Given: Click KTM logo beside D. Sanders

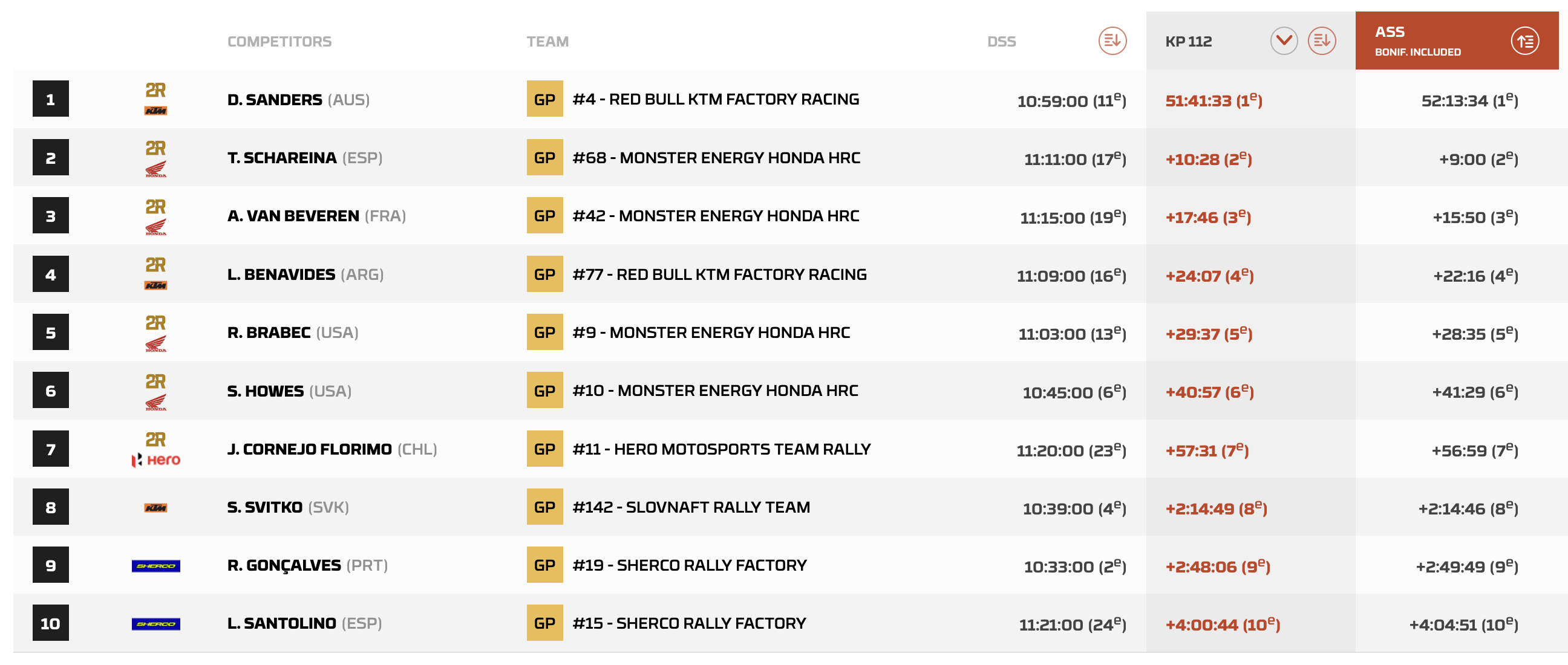Looking at the screenshot, I should coord(155,110).
